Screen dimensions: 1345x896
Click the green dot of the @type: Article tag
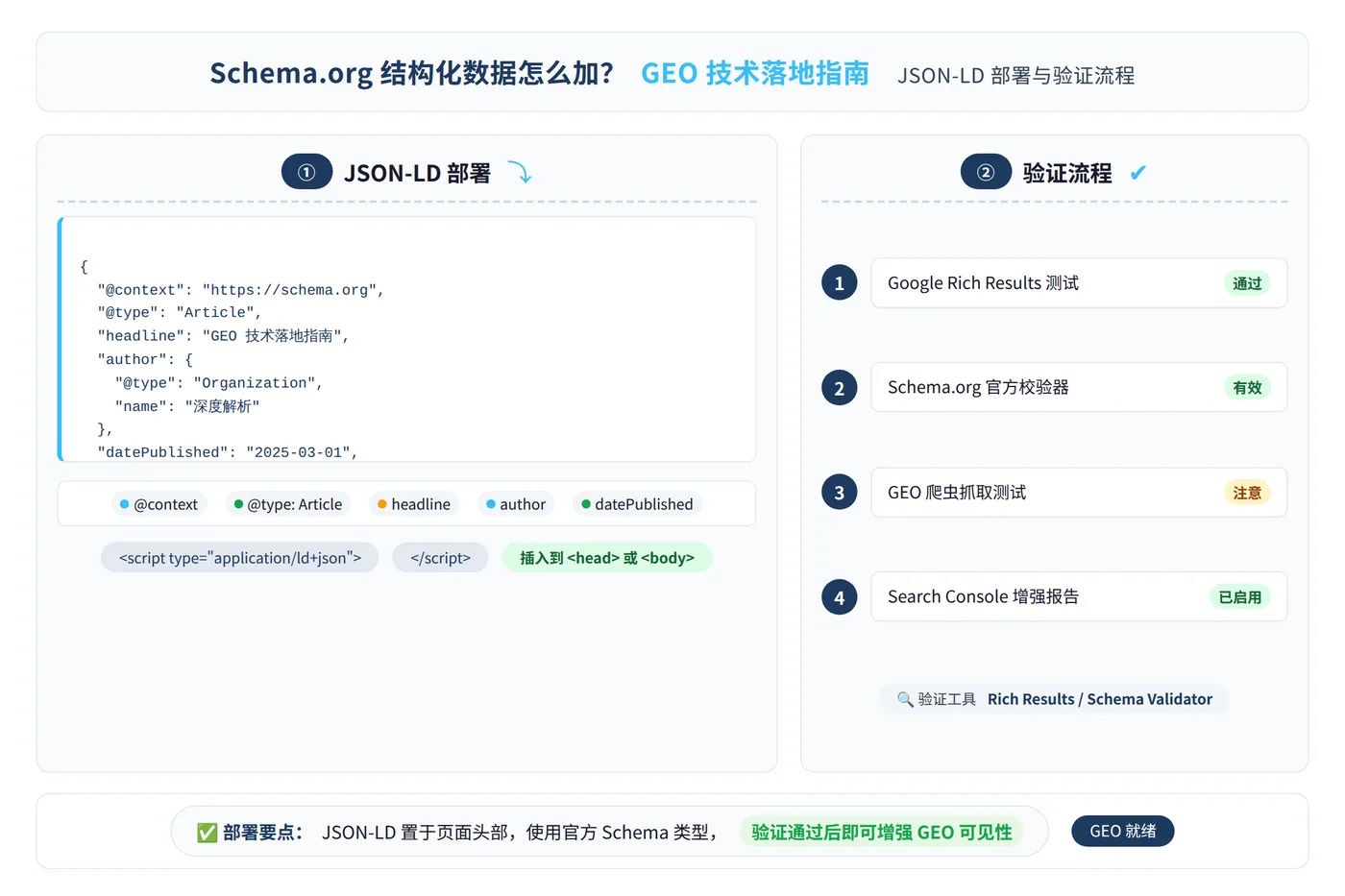(238, 504)
